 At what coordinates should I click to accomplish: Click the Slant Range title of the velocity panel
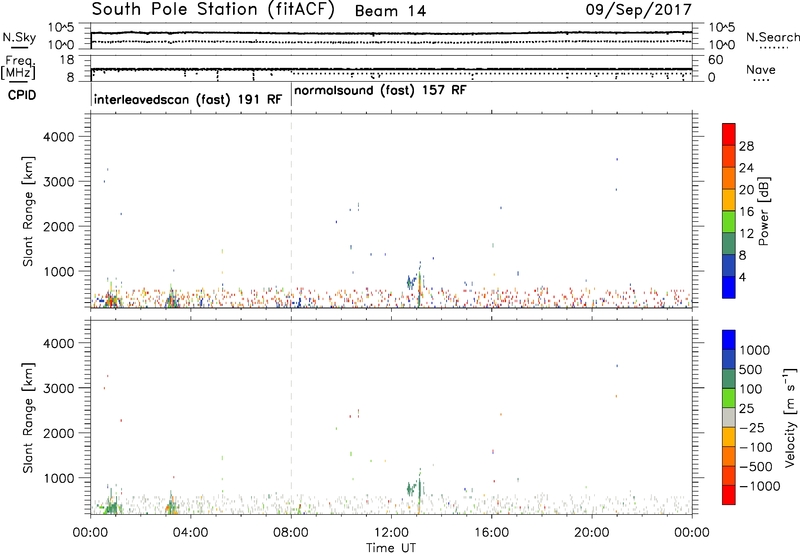[28, 417]
